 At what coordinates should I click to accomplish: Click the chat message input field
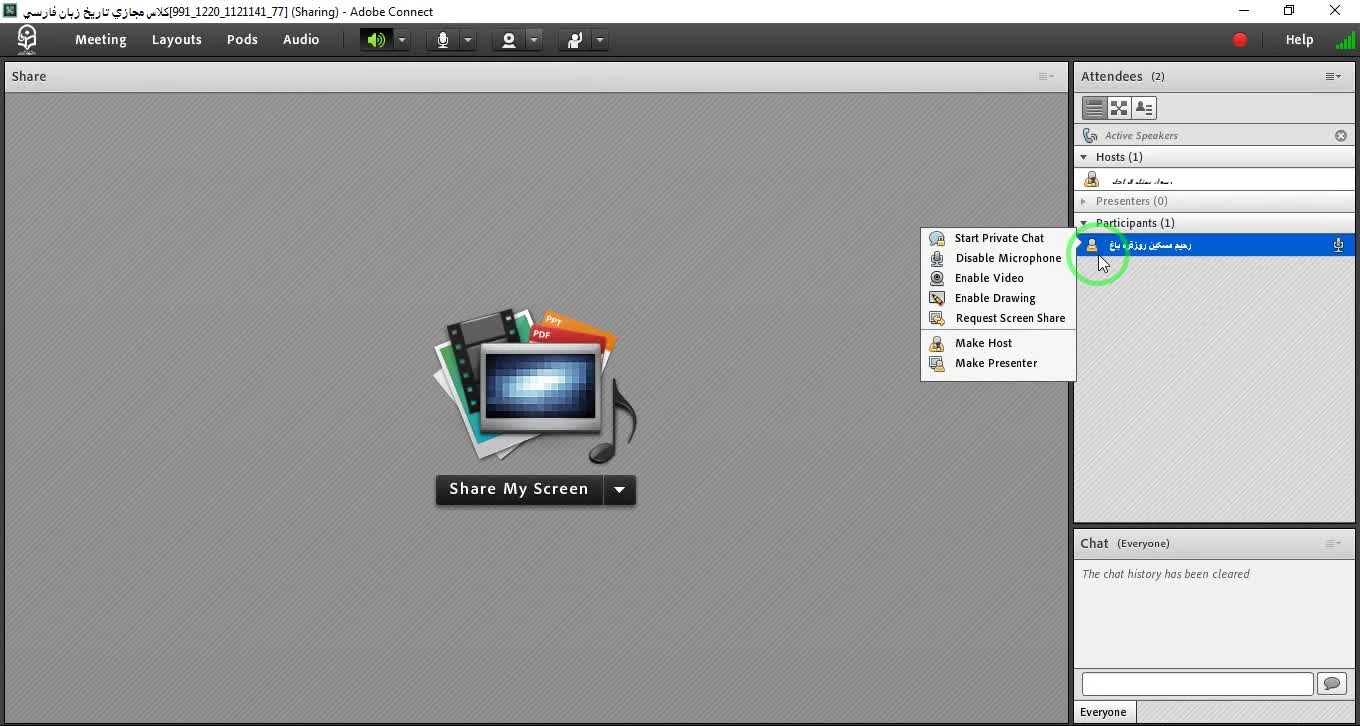pos(1197,684)
